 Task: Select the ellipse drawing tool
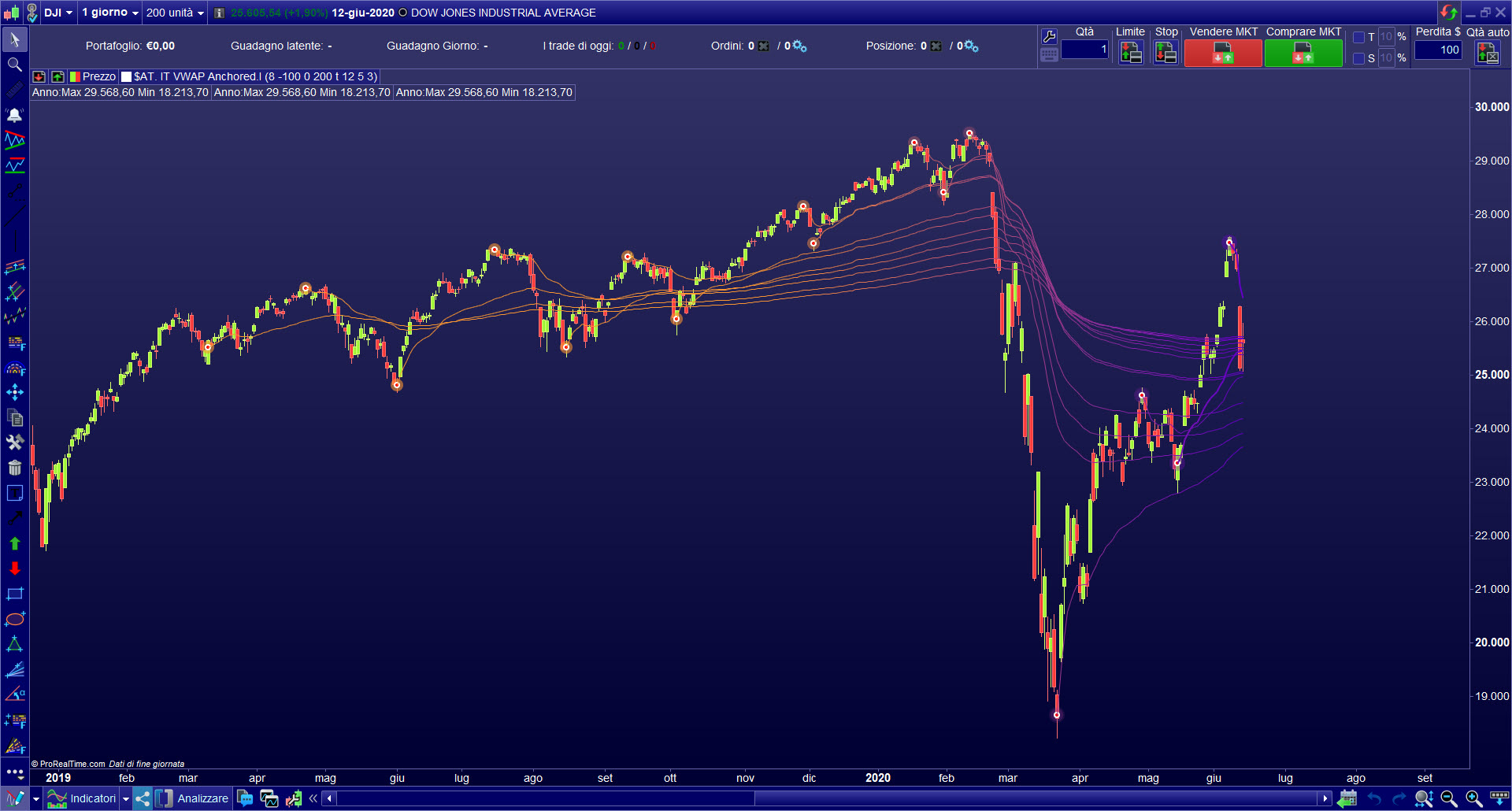pyautogui.click(x=15, y=619)
